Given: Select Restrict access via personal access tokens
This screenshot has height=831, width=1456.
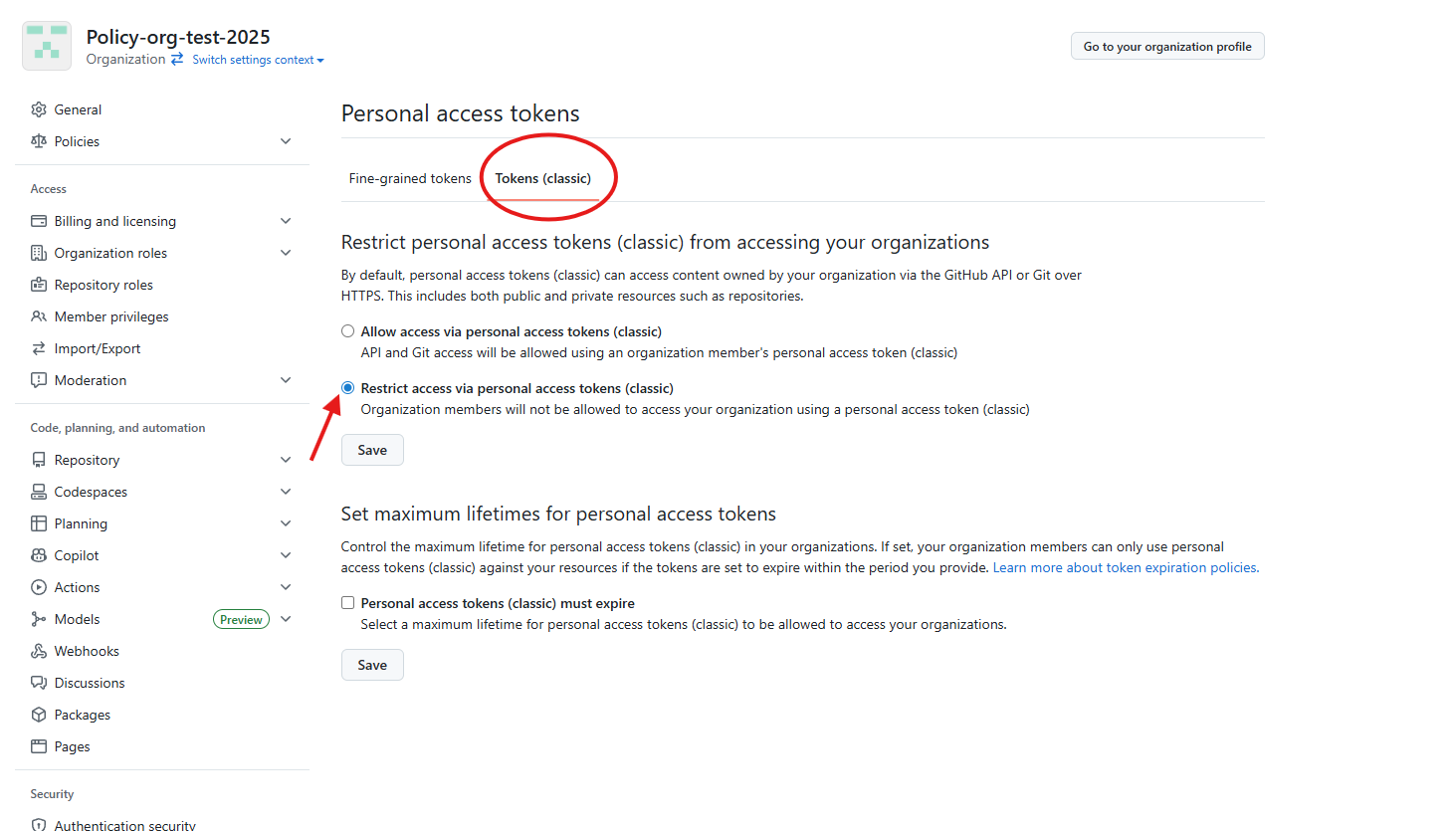Looking at the screenshot, I should [348, 388].
